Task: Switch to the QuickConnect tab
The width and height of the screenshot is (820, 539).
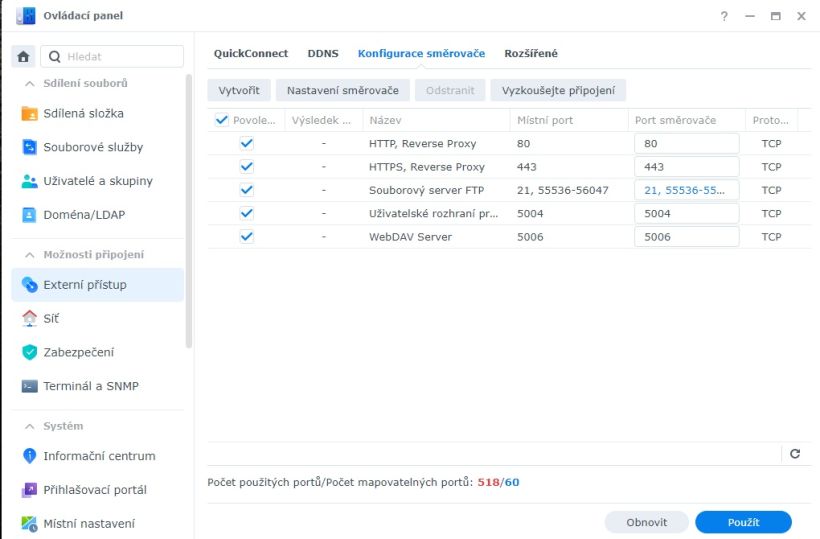Action: (x=251, y=54)
